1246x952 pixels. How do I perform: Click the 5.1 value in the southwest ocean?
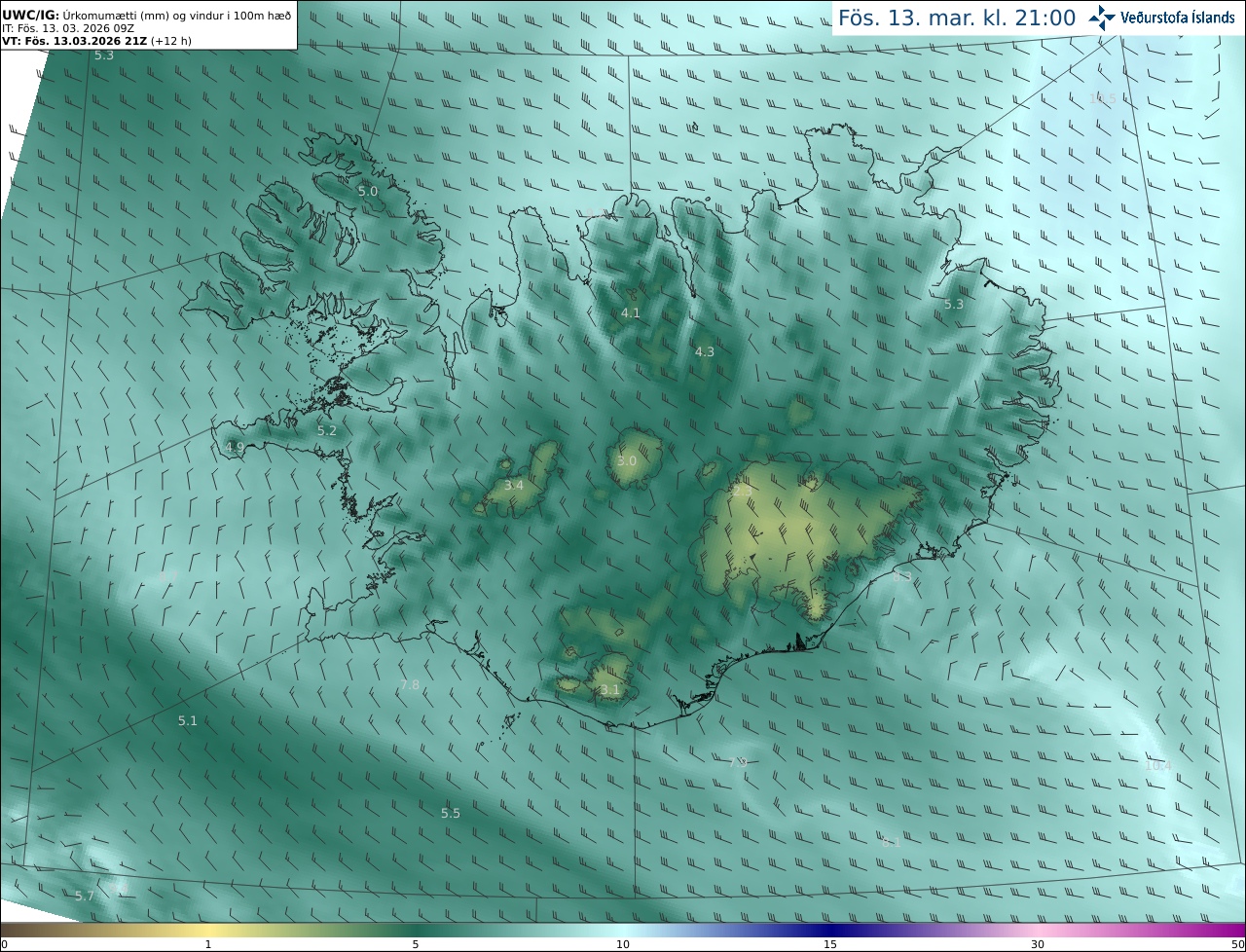[x=188, y=721]
